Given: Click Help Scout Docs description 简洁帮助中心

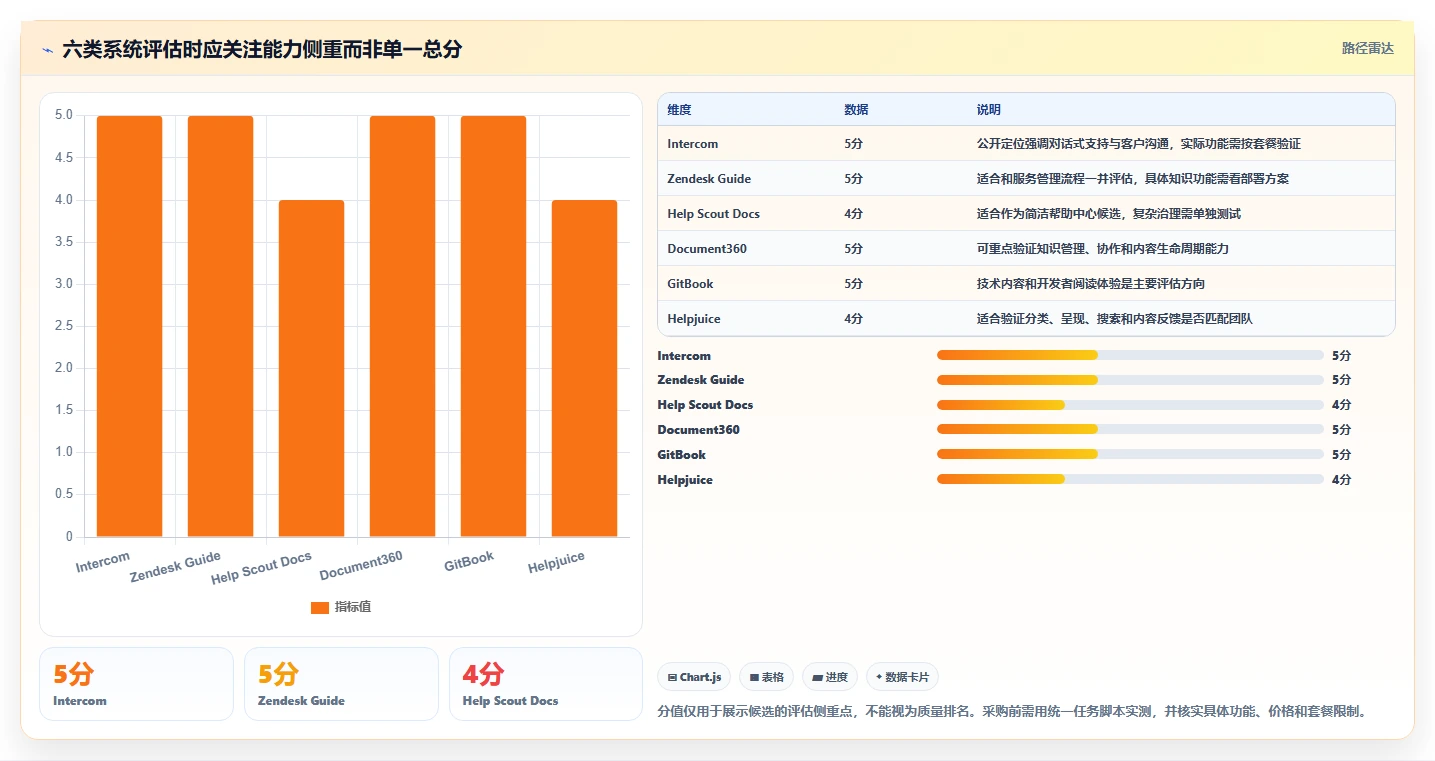Looking at the screenshot, I should [1109, 214].
